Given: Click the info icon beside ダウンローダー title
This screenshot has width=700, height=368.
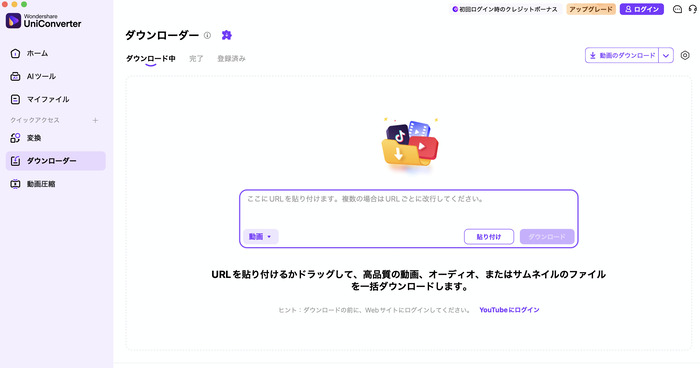Looking at the screenshot, I should [207, 35].
